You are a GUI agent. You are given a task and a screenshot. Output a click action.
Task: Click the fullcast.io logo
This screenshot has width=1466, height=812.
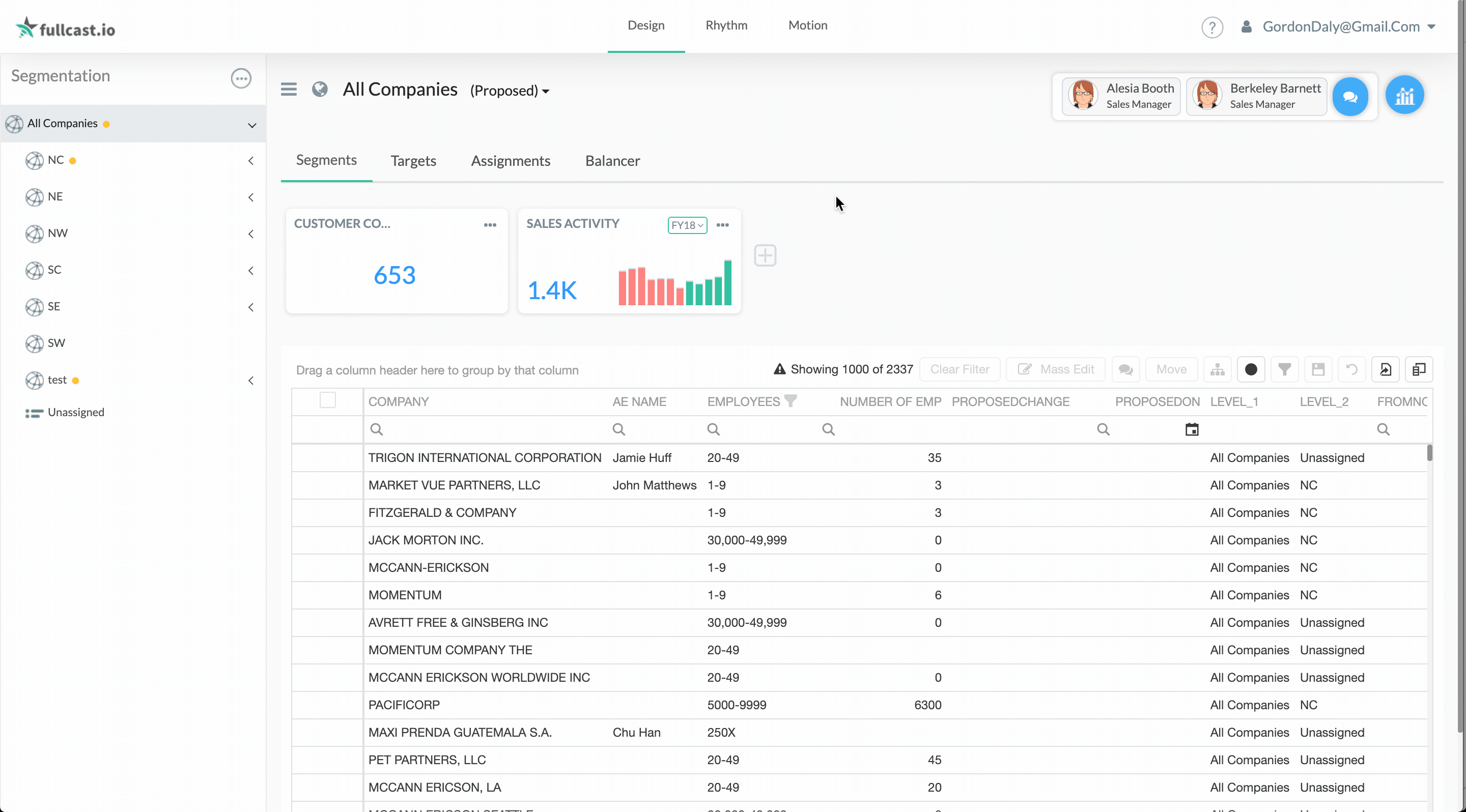pyautogui.click(x=65, y=28)
